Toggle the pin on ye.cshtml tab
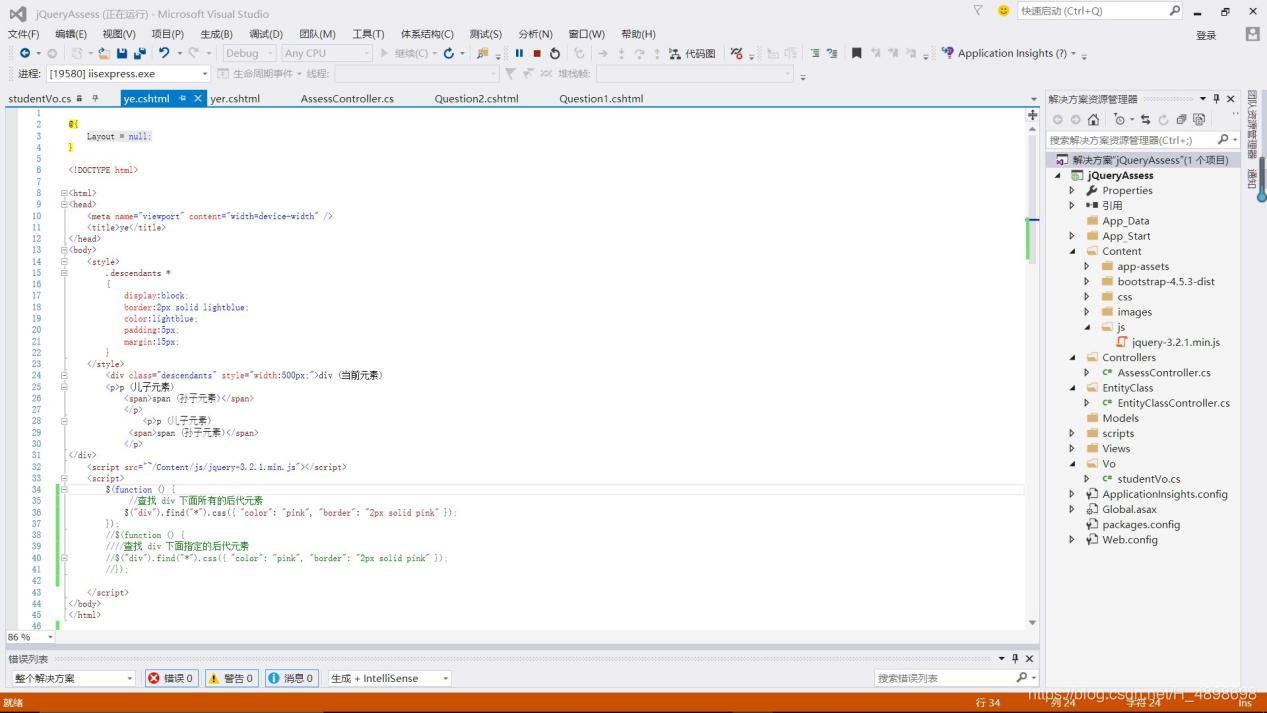Viewport: 1267px width, 713px height. (183, 98)
